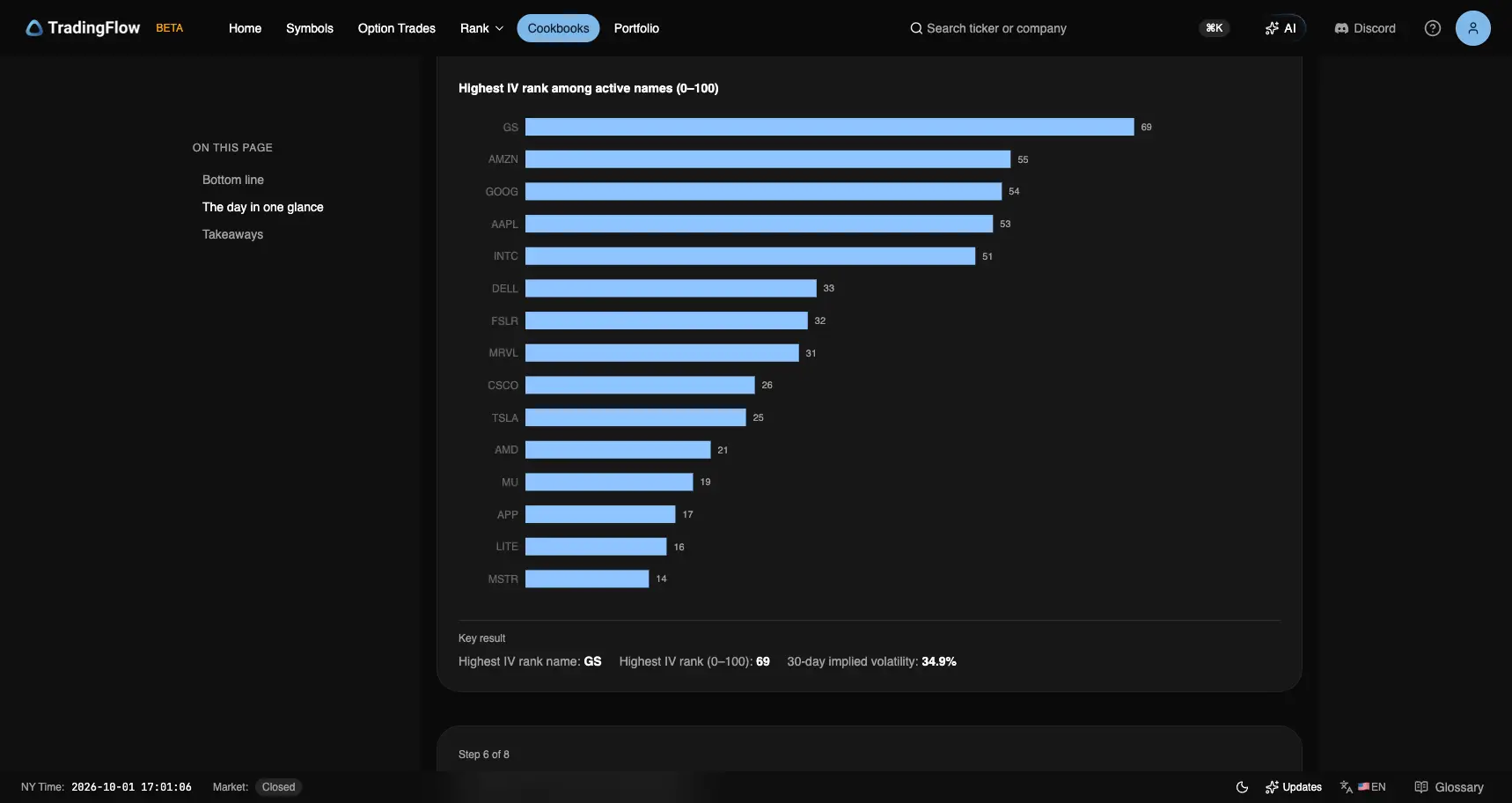The width and height of the screenshot is (1512, 803).
Task: Click the AMZN bar in the chart
Action: (767, 159)
